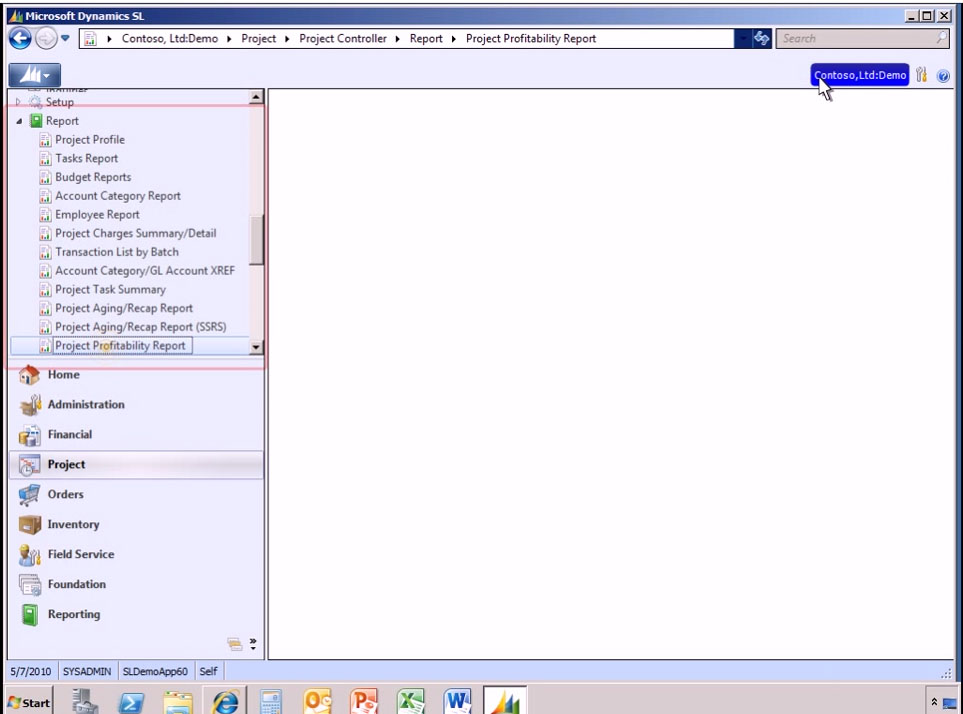The height and width of the screenshot is (714, 963).
Task: Open Transaction List by Batch
Action: 117,252
